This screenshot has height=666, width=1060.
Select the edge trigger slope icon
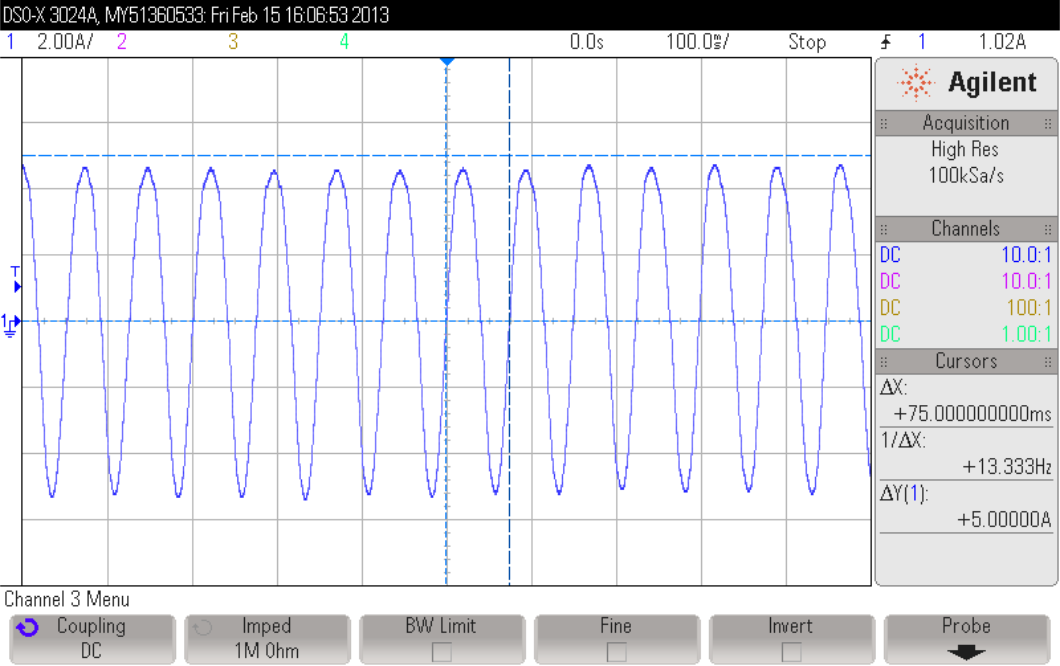[884, 42]
